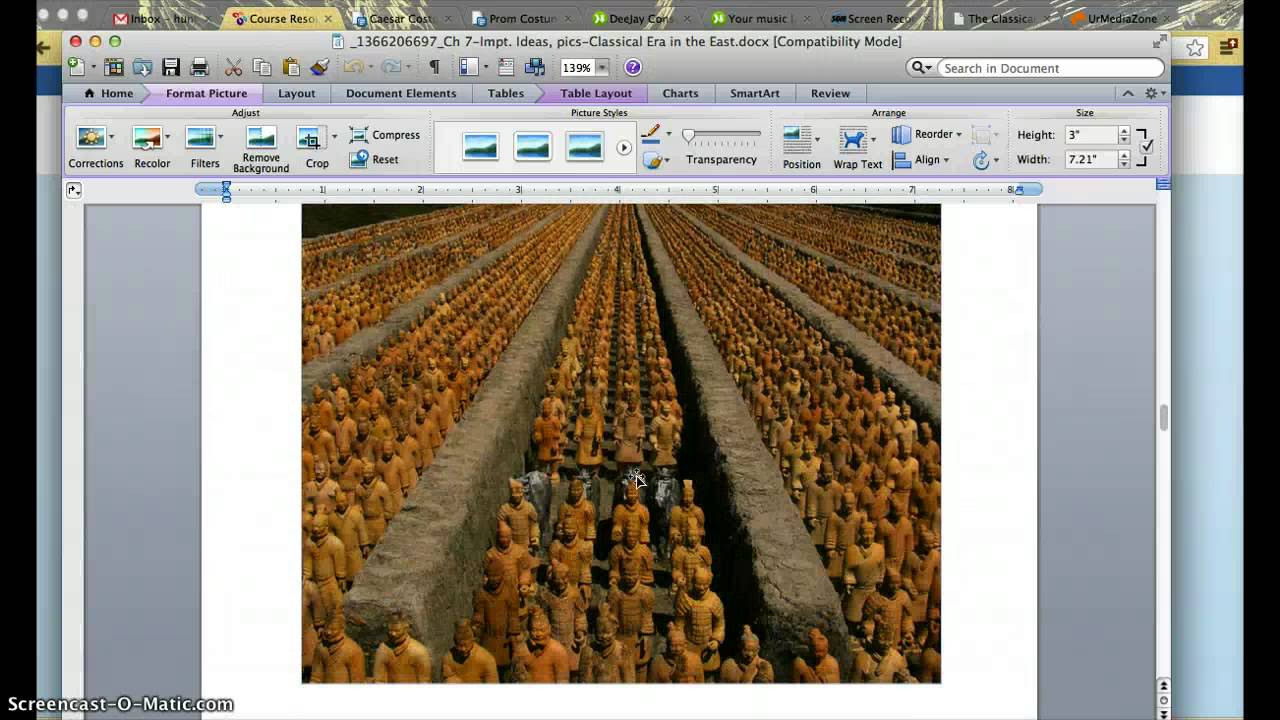This screenshot has width=1280, height=720.
Task: Open ribbon settings gear dropdown
Action: click(x=1155, y=93)
